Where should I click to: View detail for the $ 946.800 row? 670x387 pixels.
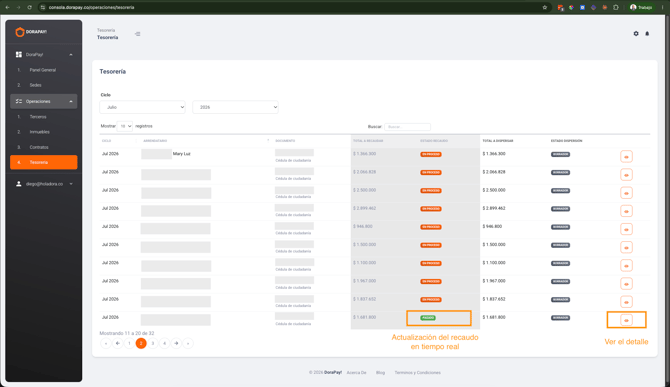(626, 229)
